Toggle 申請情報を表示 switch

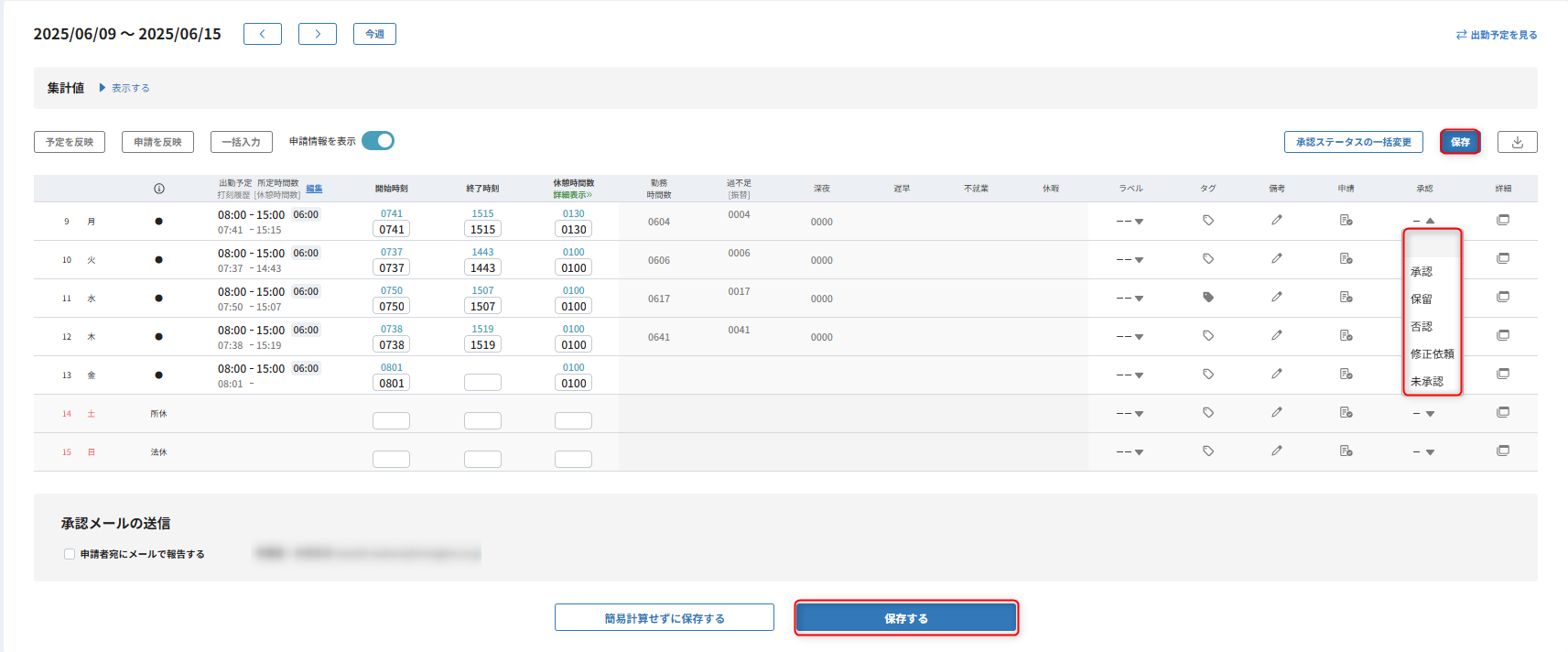[x=378, y=140]
